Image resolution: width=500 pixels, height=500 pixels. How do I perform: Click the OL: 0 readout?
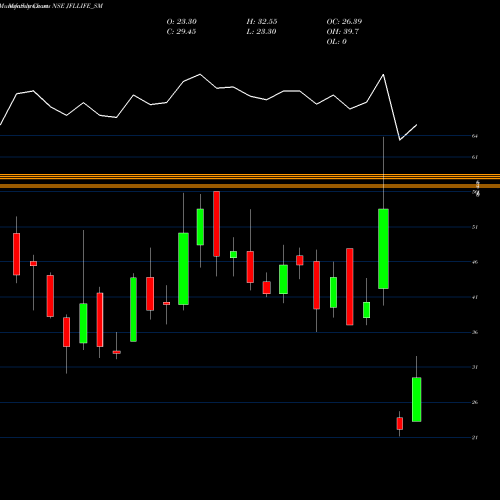pyautogui.click(x=337, y=42)
